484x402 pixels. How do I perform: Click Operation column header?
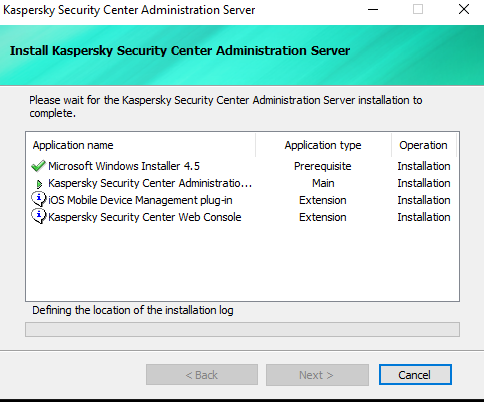pos(423,145)
